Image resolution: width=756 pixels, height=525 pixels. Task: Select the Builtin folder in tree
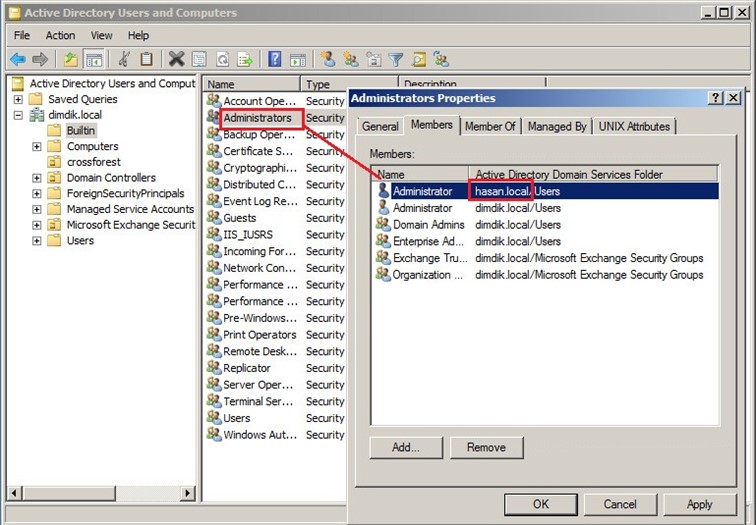(81, 131)
